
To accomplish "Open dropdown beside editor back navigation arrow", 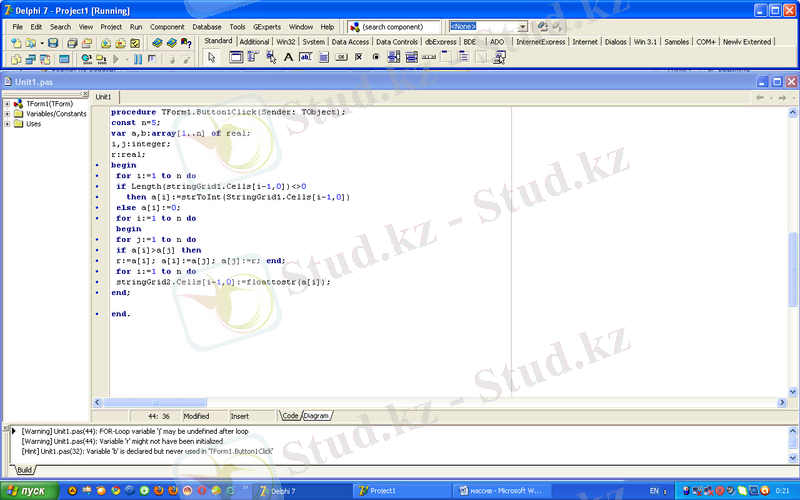I will tap(771, 97).
